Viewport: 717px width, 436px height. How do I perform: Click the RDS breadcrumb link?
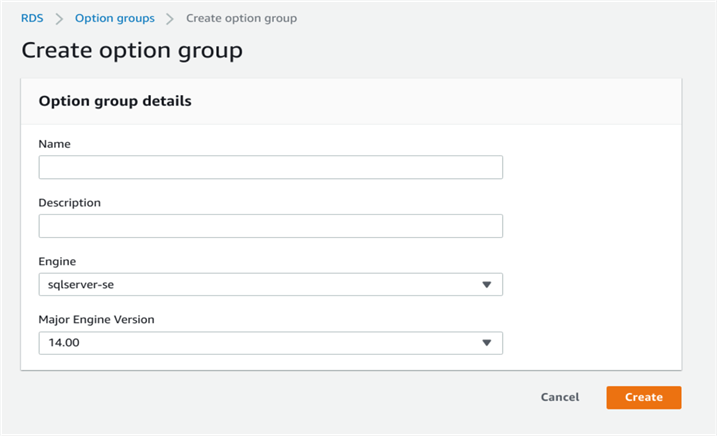pyautogui.click(x=32, y=18)
